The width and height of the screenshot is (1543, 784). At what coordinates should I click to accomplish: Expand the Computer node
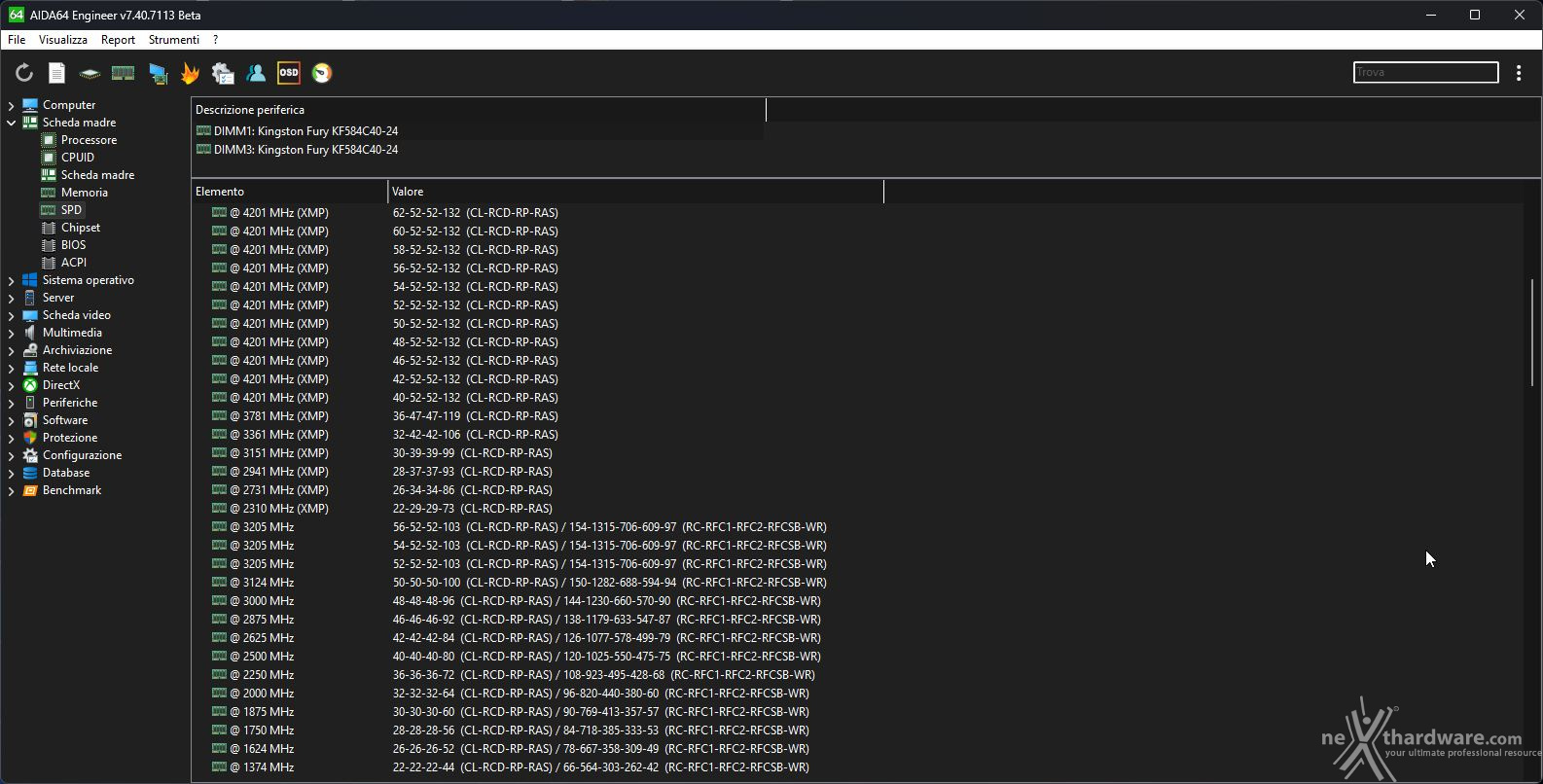[x=12, y=105]
